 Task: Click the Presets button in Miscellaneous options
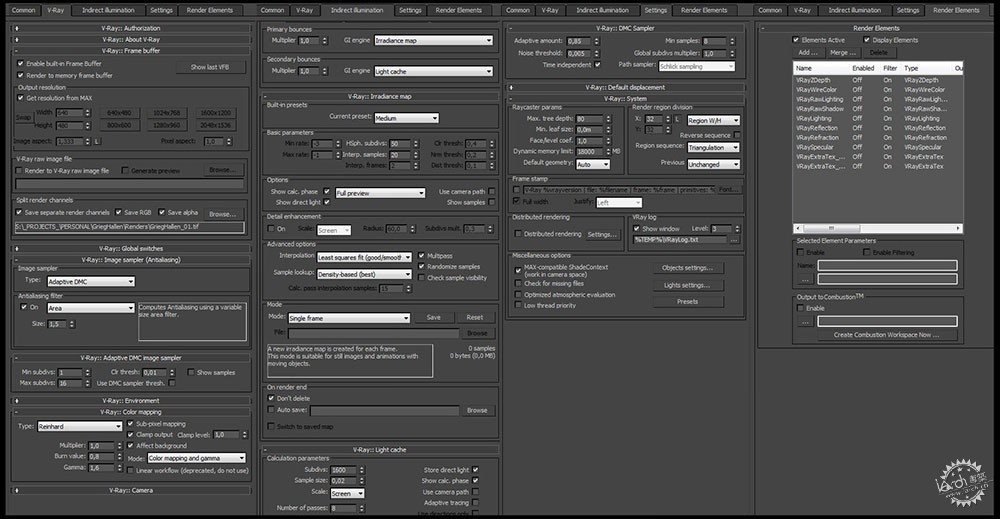coord(688,302)
